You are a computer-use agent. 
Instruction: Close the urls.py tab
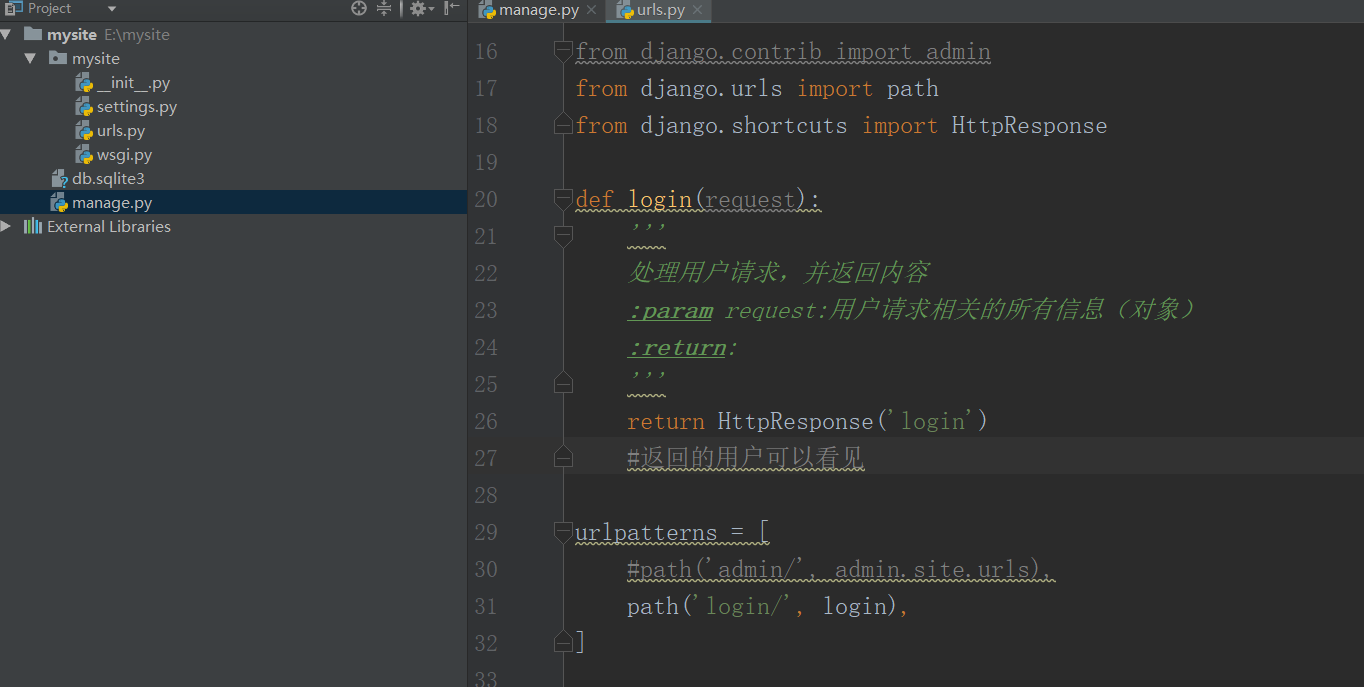click(x=697, y=10)
